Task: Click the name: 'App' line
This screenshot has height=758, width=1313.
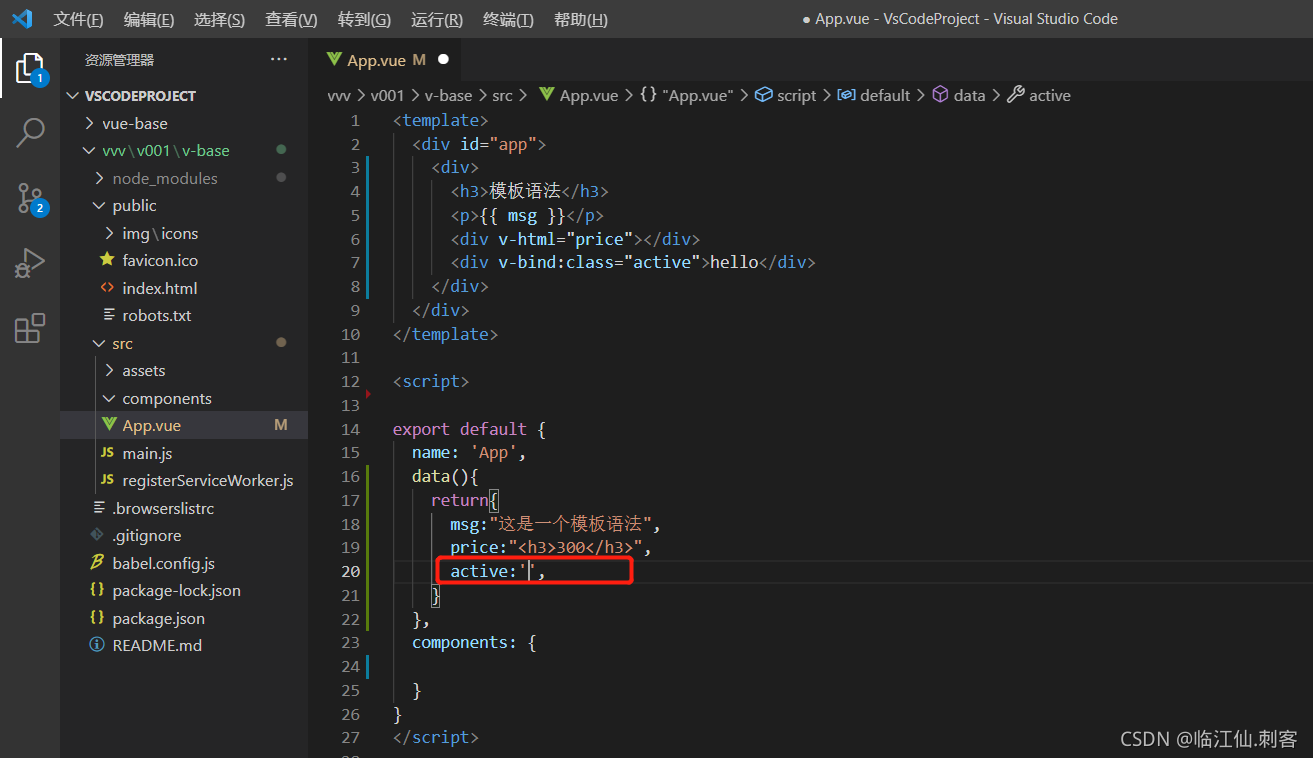Action: click(x=469, y=452)
